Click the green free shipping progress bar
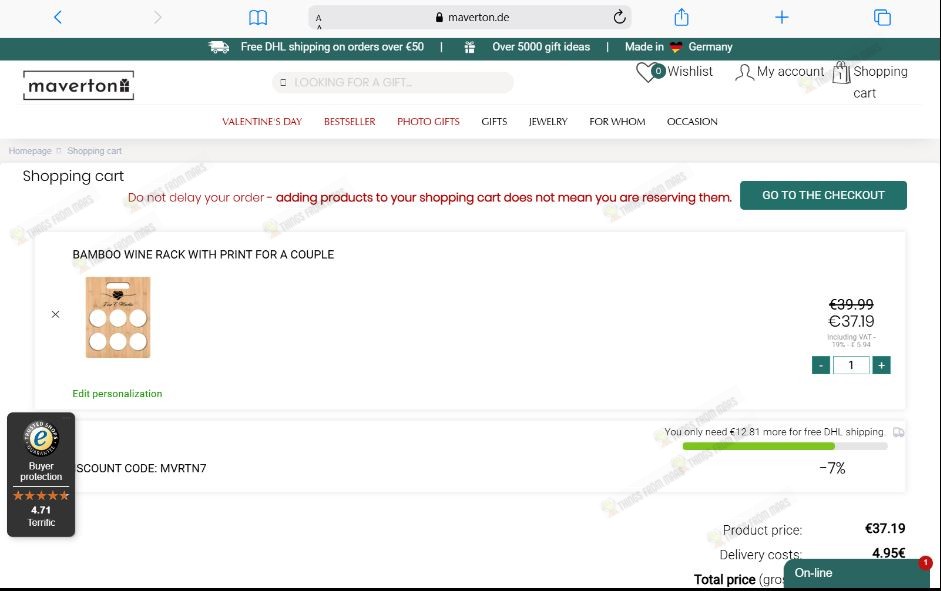The image size is (941, 591). tap(758, 446)
